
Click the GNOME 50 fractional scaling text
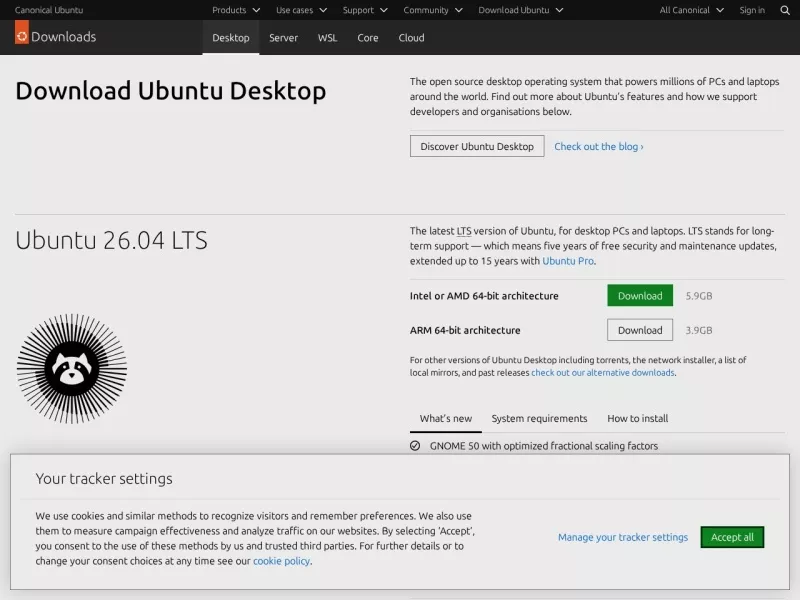[x=543, y=446]
